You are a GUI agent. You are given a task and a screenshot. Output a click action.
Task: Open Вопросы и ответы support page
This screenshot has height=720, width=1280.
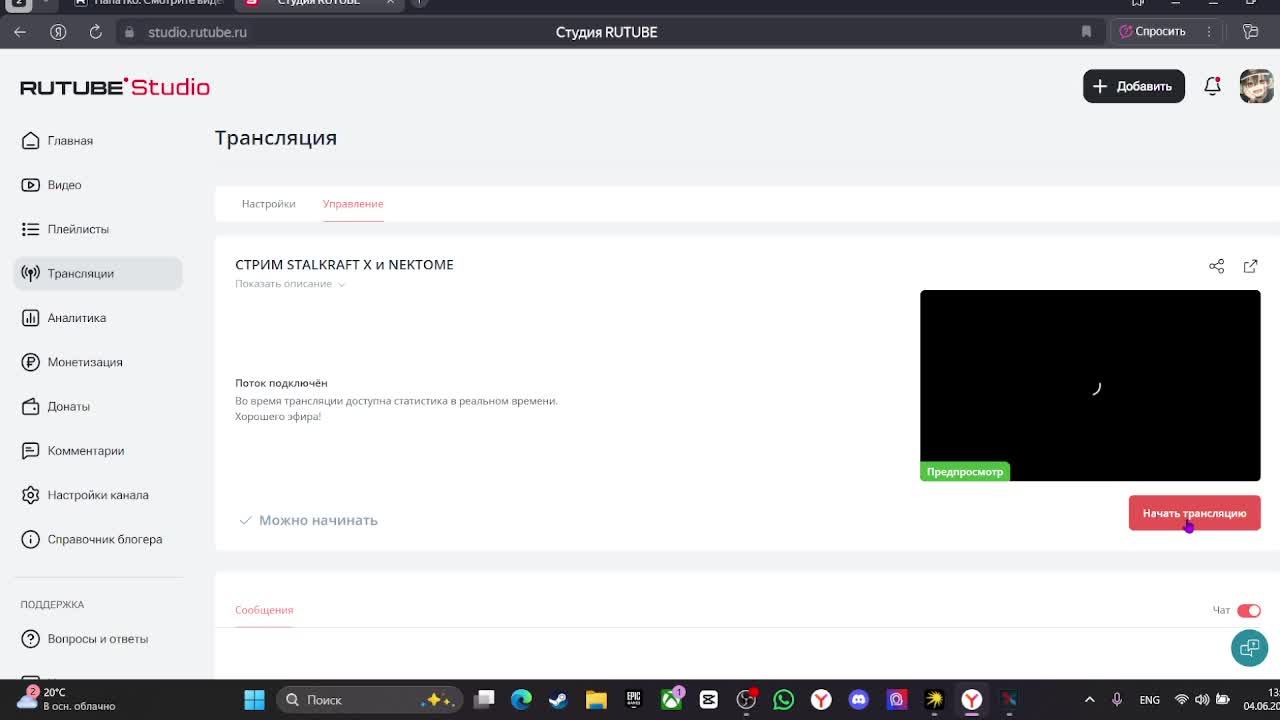(x=98, y=639)
